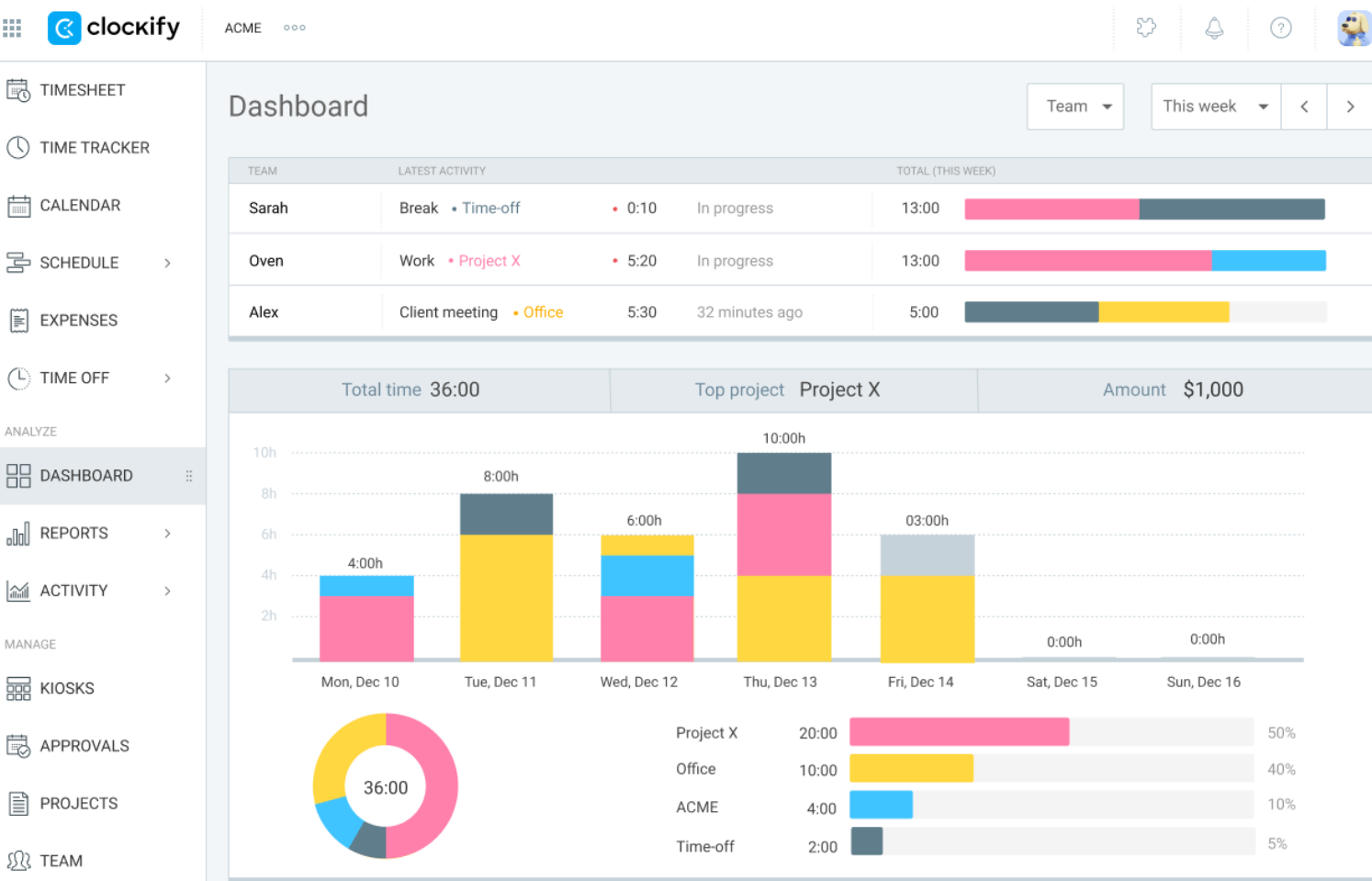Open the apps grid icon

pyautogui.click(x=12, y=28)
